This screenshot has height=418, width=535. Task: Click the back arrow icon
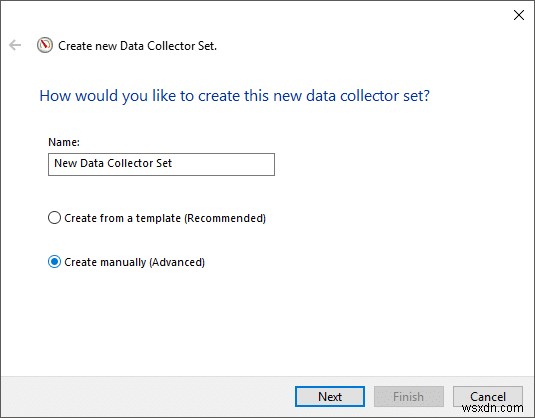[x=15, y=45]
